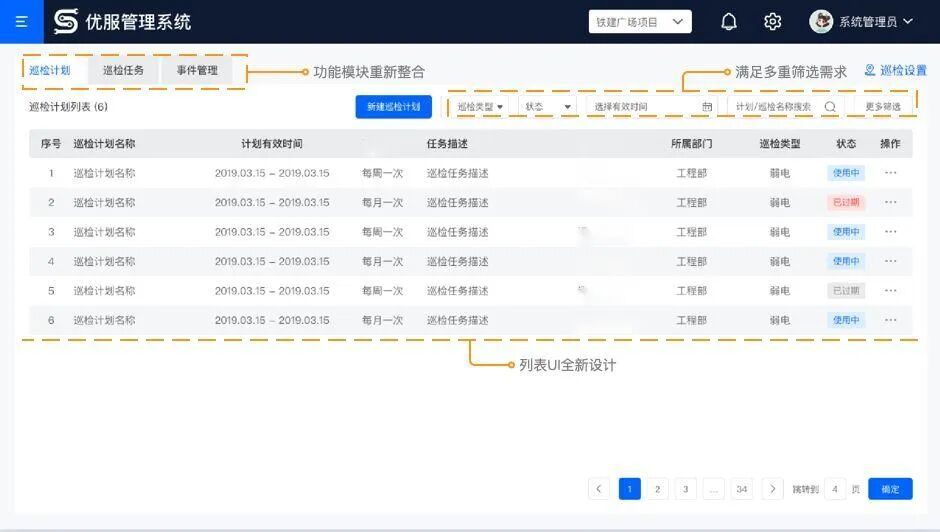
Task: Click the 确定 confirm button
Action: [890, 489]
